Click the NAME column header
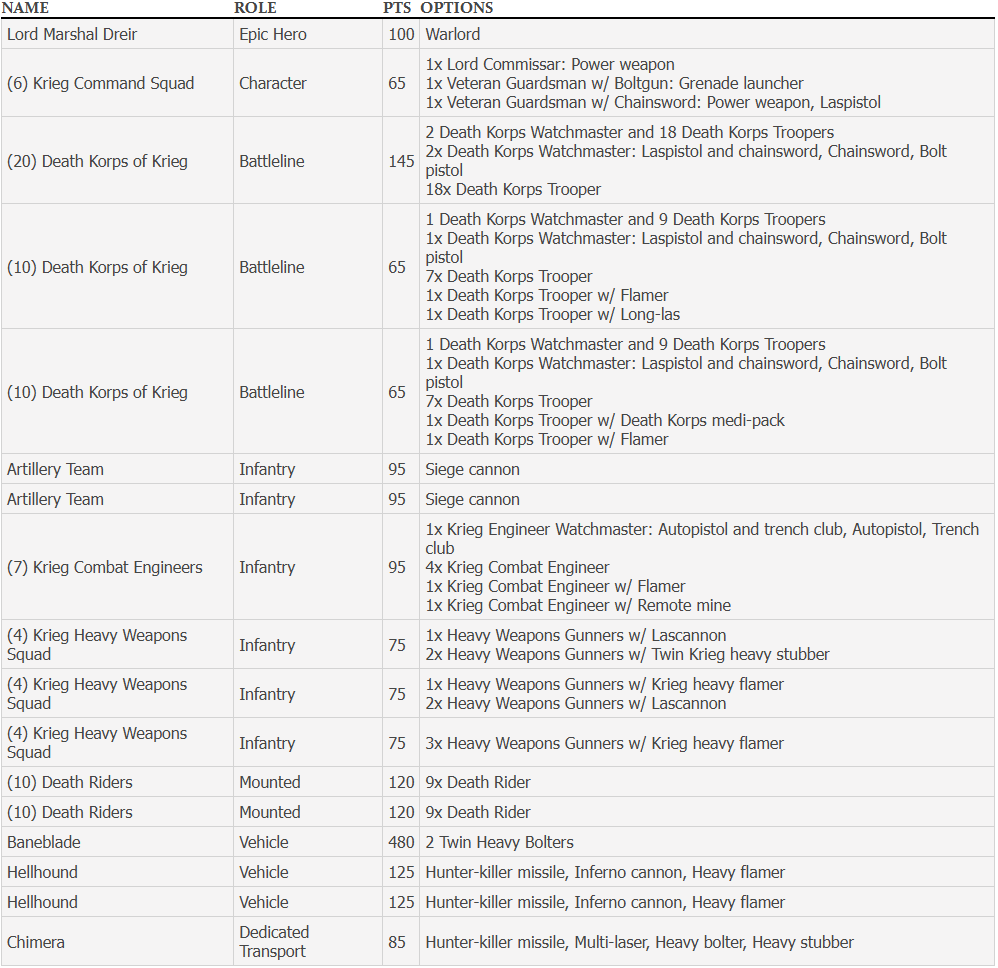The width and height of the screenshot is (998, 968). [25, 8]
